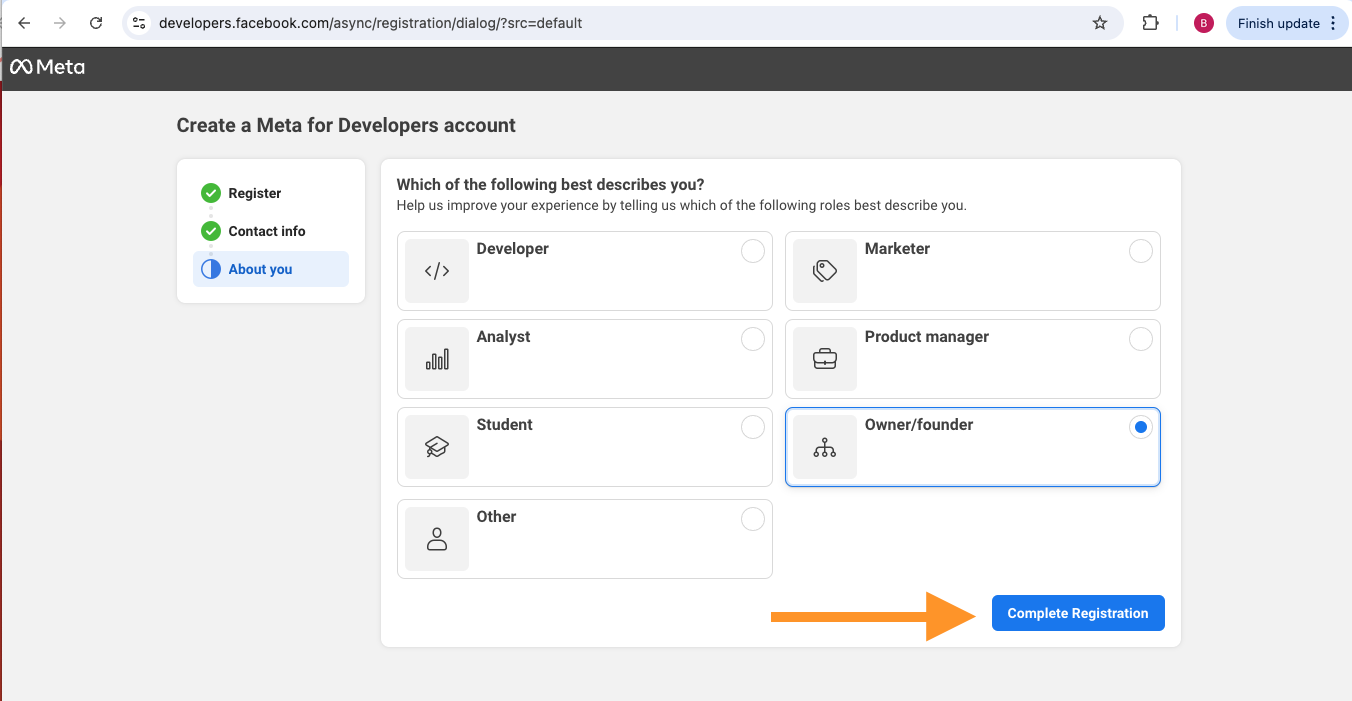Image resolution: width=1352 pixels, height=701 pixels.
Task: Open the browser extensions puzzle icon
Action: coord(1150,23)
